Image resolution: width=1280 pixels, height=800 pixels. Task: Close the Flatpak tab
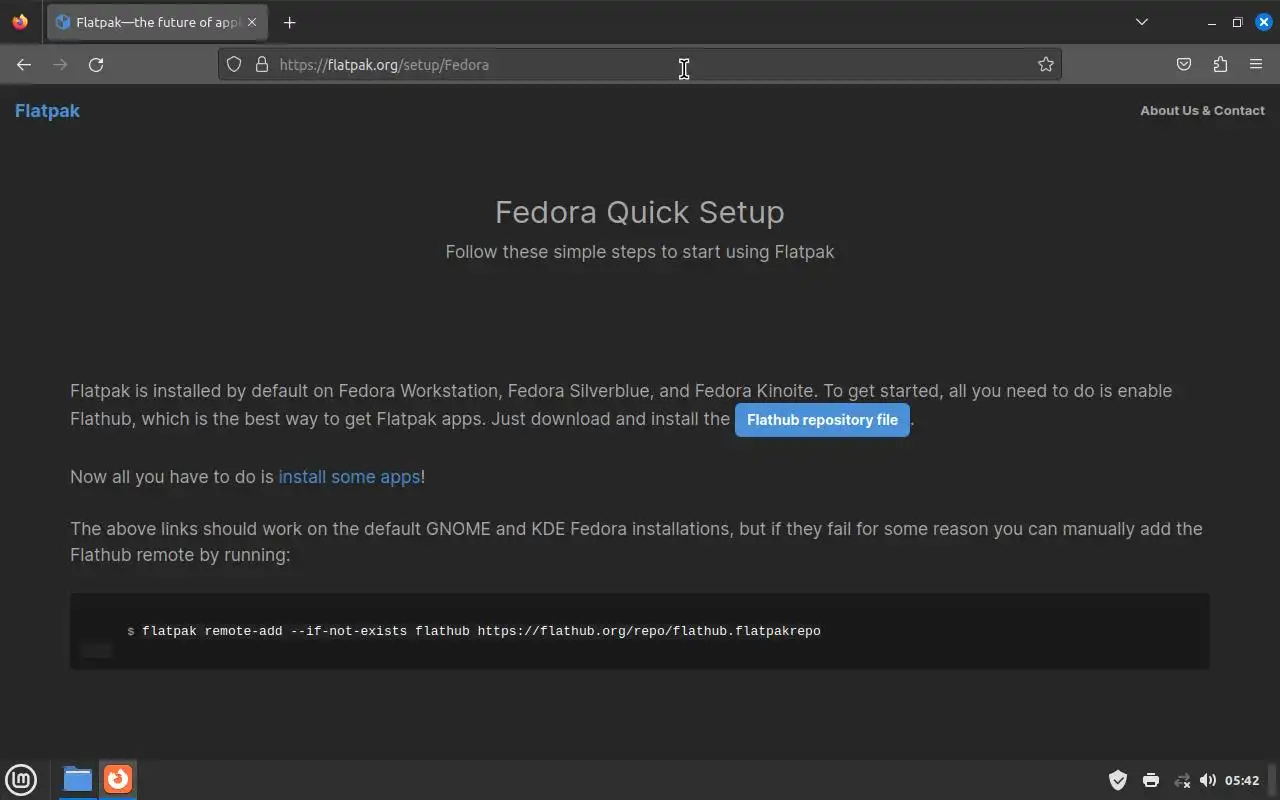(x=252, y=22)
